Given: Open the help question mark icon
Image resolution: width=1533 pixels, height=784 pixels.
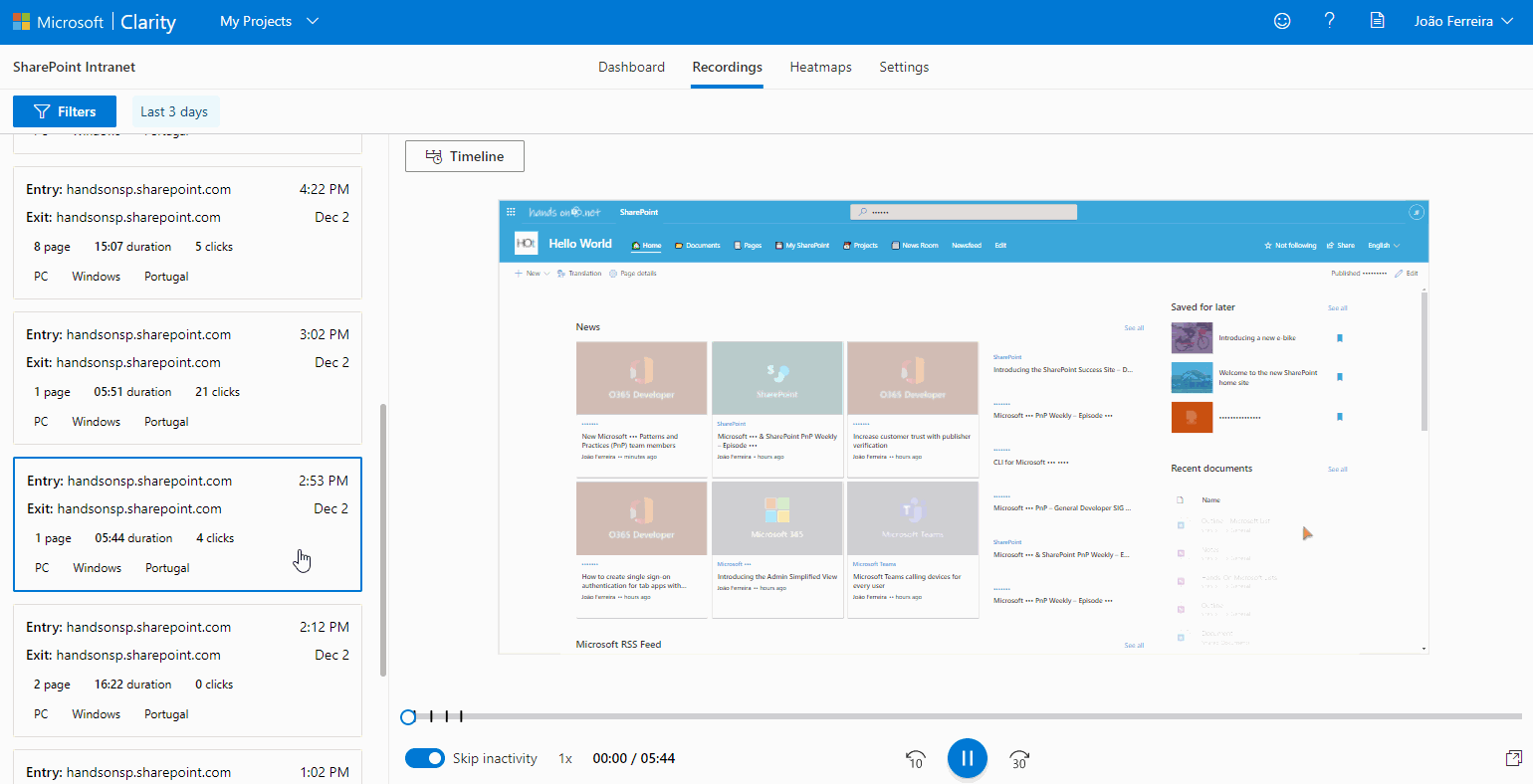Looking at the screenshot, I should 1329,20.
